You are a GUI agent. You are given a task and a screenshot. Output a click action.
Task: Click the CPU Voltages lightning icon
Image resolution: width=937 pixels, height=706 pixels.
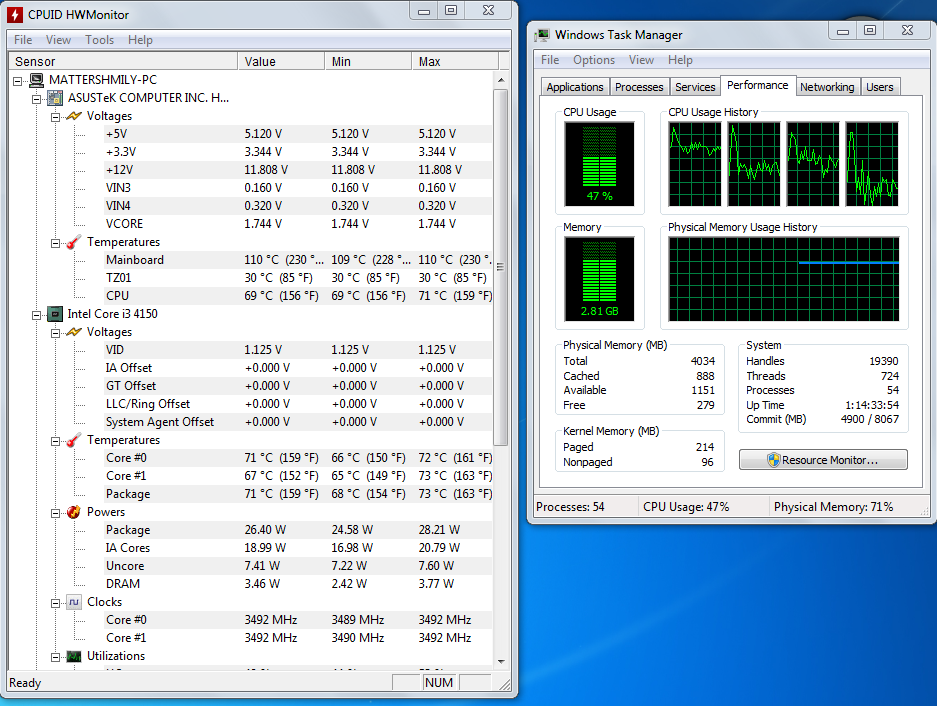pyautogui.click(x=74, y=332)
